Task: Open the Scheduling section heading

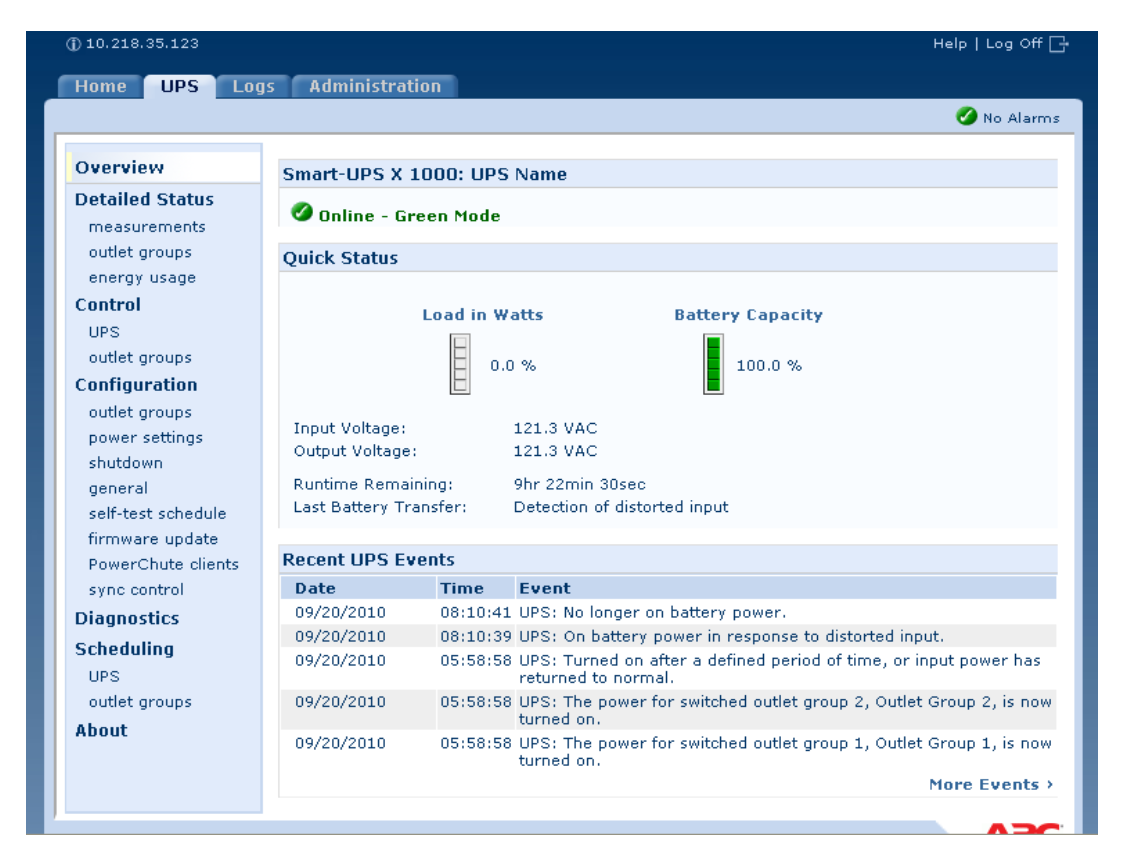Action: 124,649
